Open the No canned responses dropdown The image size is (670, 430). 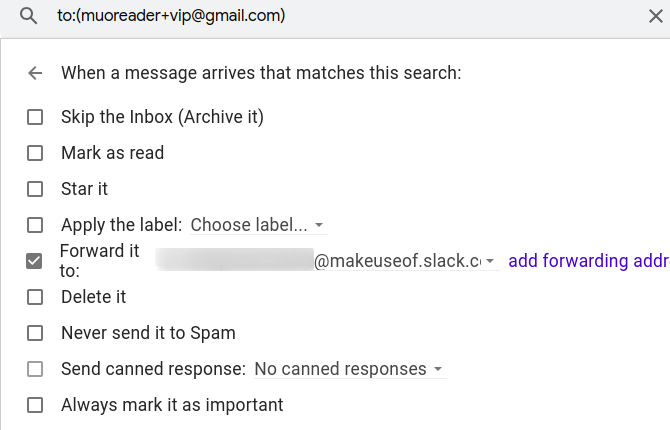[x=350, y=369]
